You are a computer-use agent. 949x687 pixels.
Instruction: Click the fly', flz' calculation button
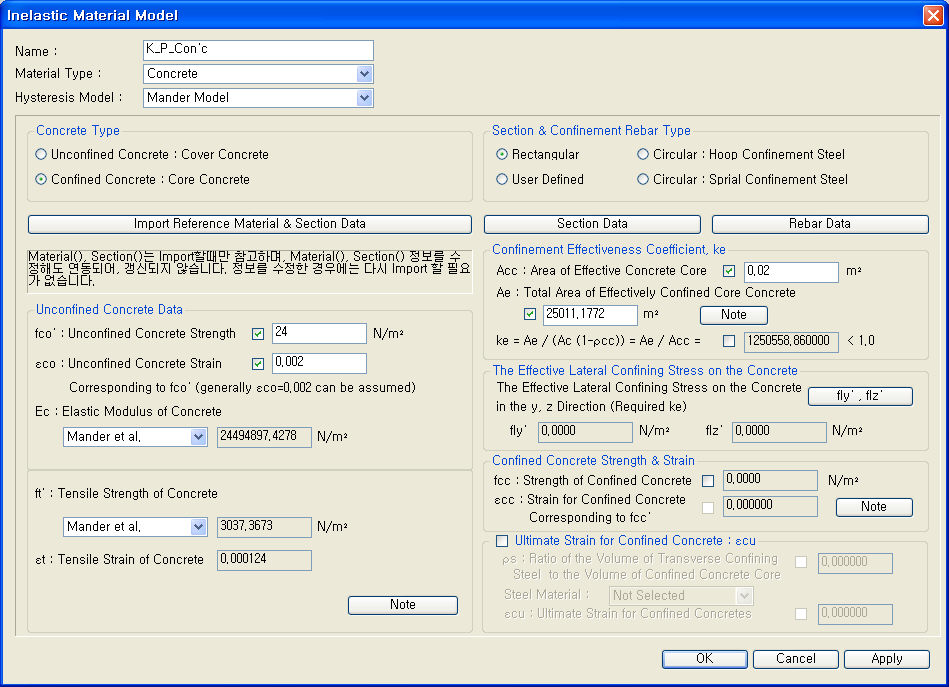click(860, 396)
